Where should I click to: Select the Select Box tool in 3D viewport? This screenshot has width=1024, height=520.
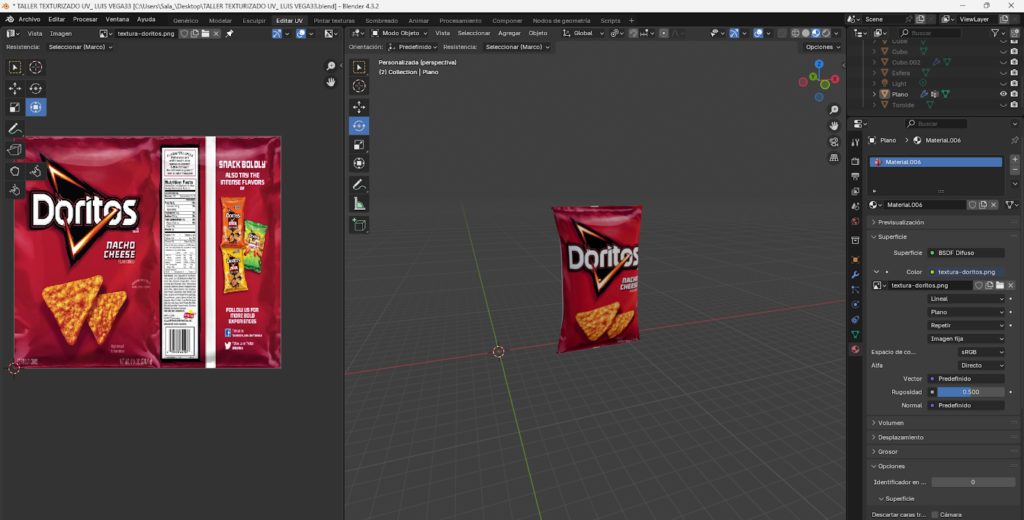[359, 67]
